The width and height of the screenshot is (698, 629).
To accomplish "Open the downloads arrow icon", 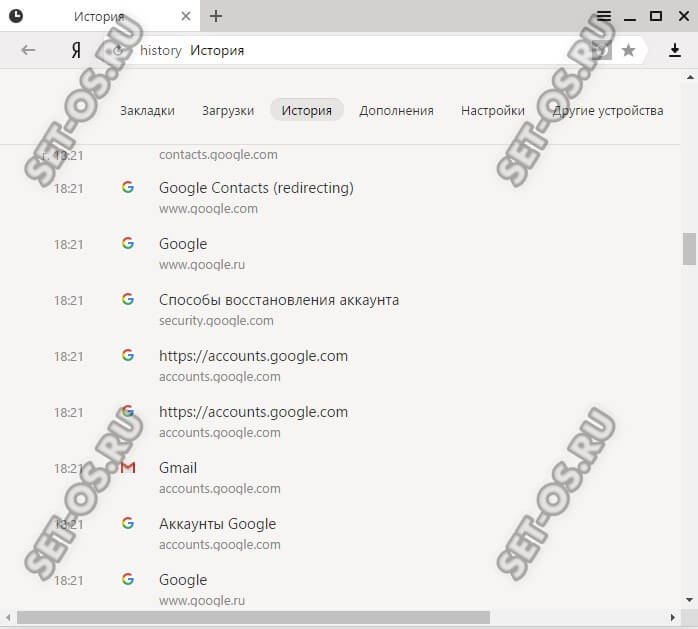I will 675,50.
